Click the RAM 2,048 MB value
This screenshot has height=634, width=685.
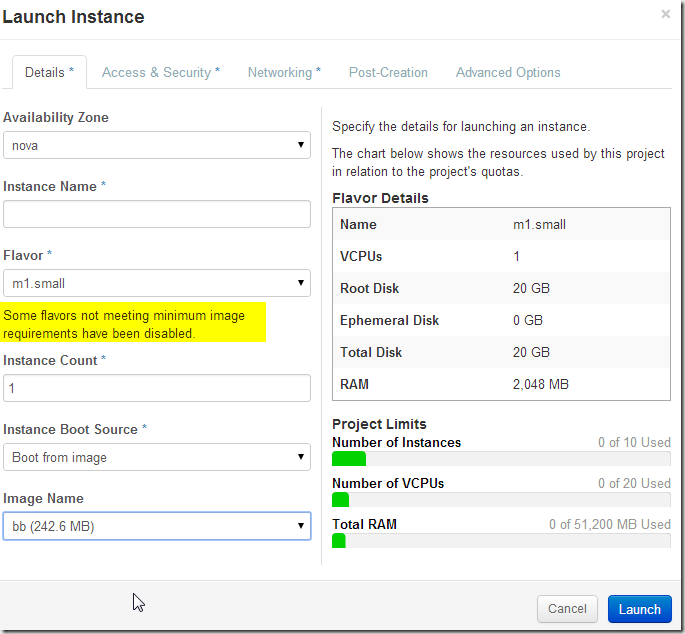pos(541,385)
